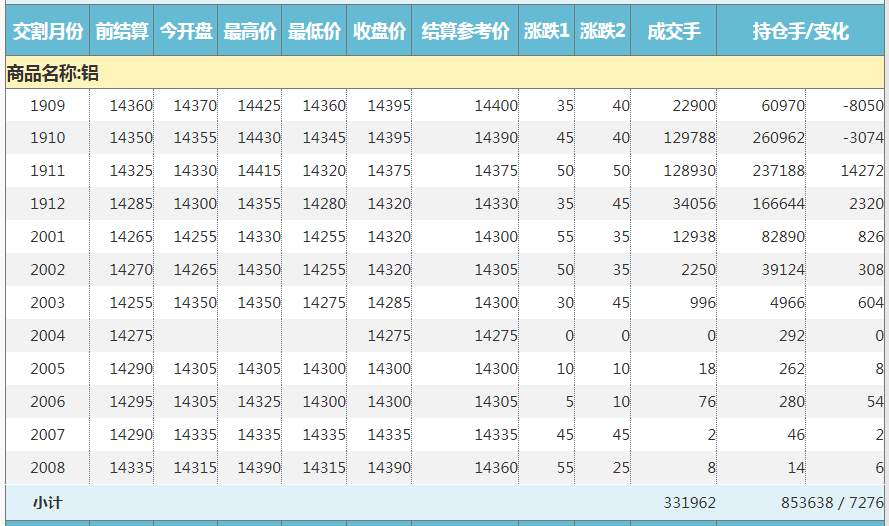Select delivery month 1909 cell
Image resolution: width=889 pixels, height=526 pixels.
[x=47, y=106]
